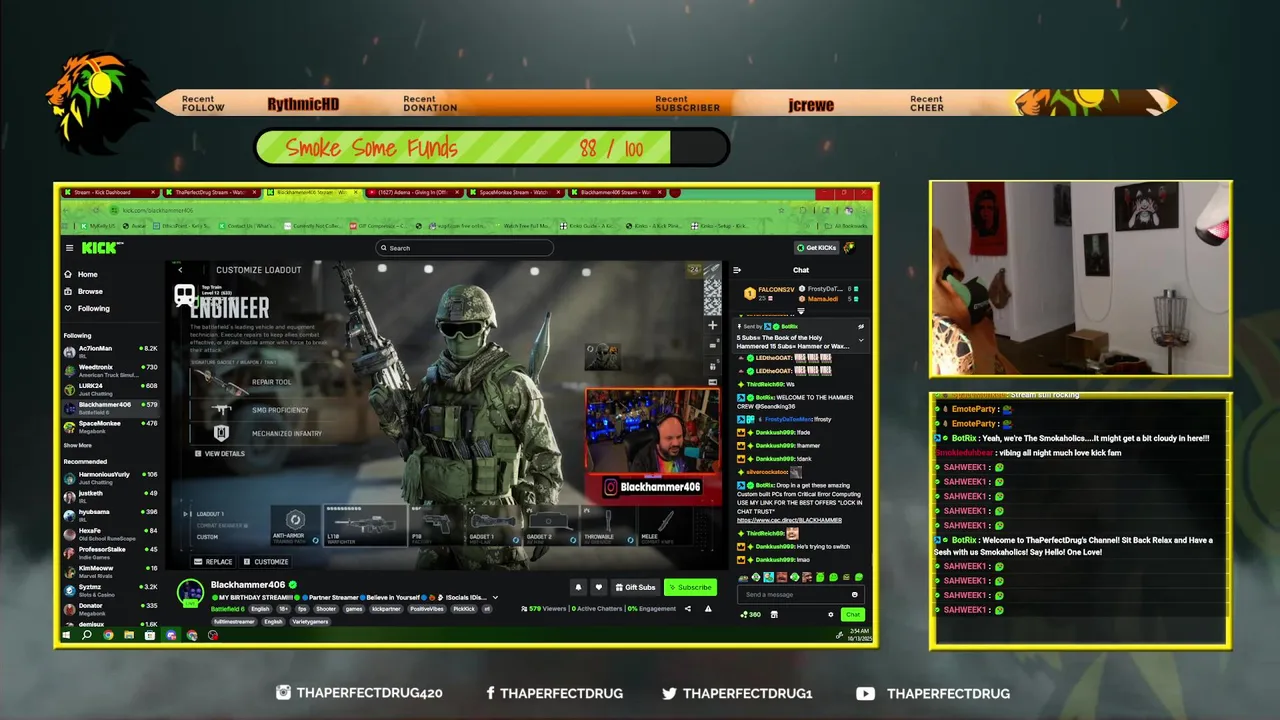Open the cac.direct/BLACKHAMMER chat link
The width and height of the screenshot is (1280, 720).
tap(789, 520)
